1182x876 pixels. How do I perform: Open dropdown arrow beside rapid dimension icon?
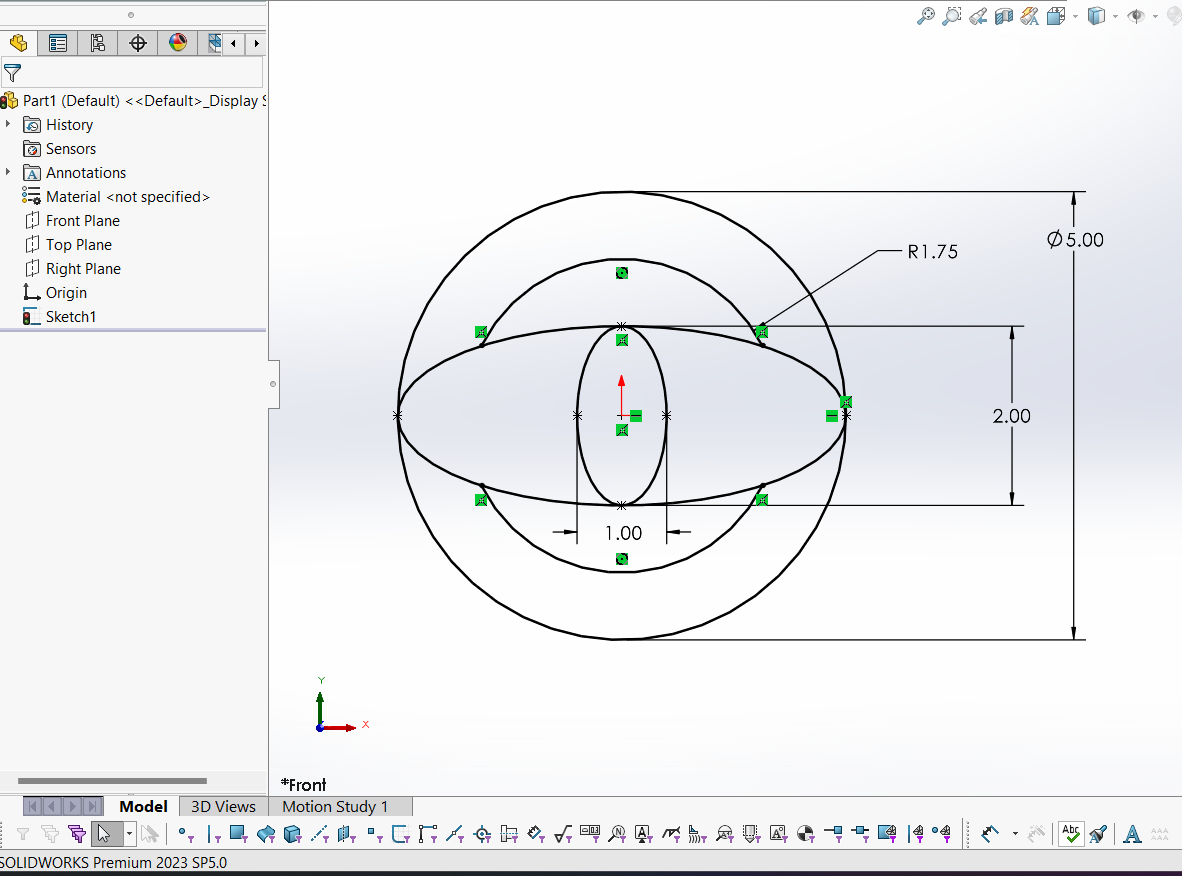(1015, 834)
